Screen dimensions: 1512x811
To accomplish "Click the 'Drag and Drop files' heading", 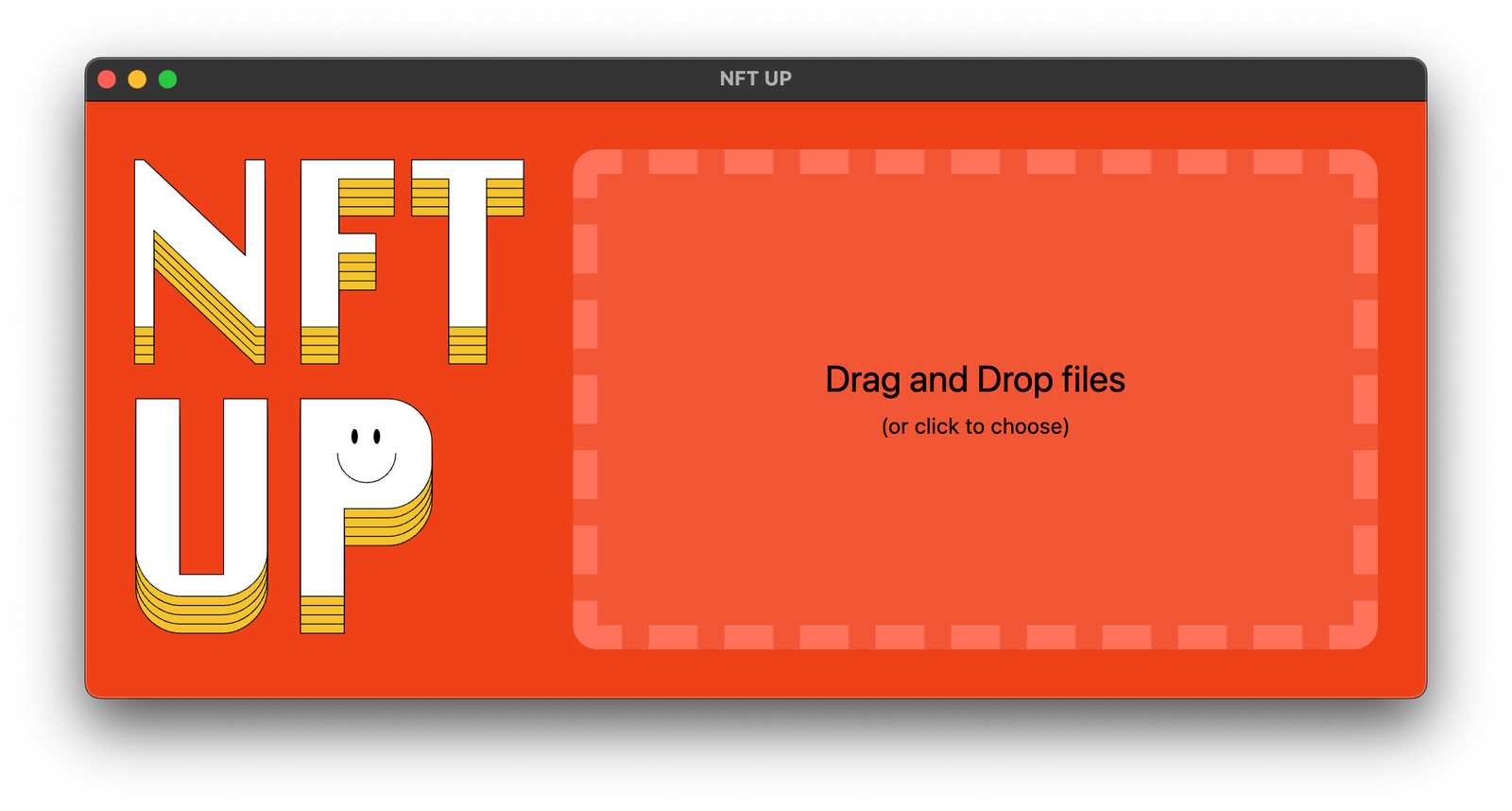I will pos(974,380).
